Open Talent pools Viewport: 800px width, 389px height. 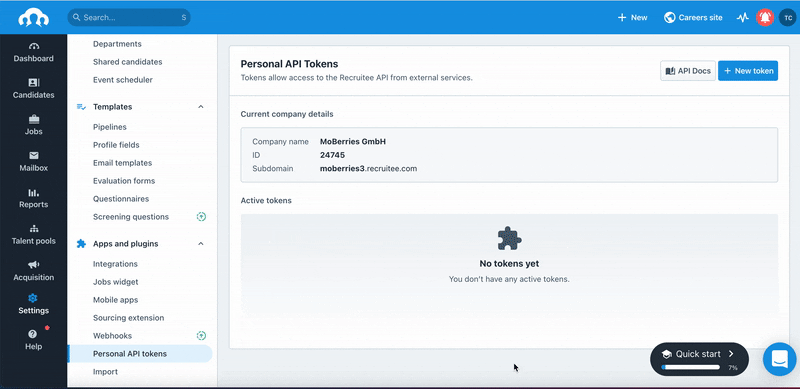(34, 234)
